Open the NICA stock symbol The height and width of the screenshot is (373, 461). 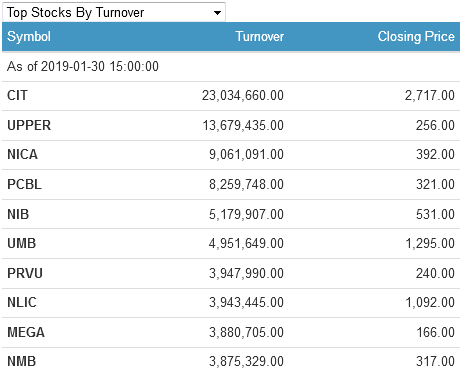click(22, 154)
